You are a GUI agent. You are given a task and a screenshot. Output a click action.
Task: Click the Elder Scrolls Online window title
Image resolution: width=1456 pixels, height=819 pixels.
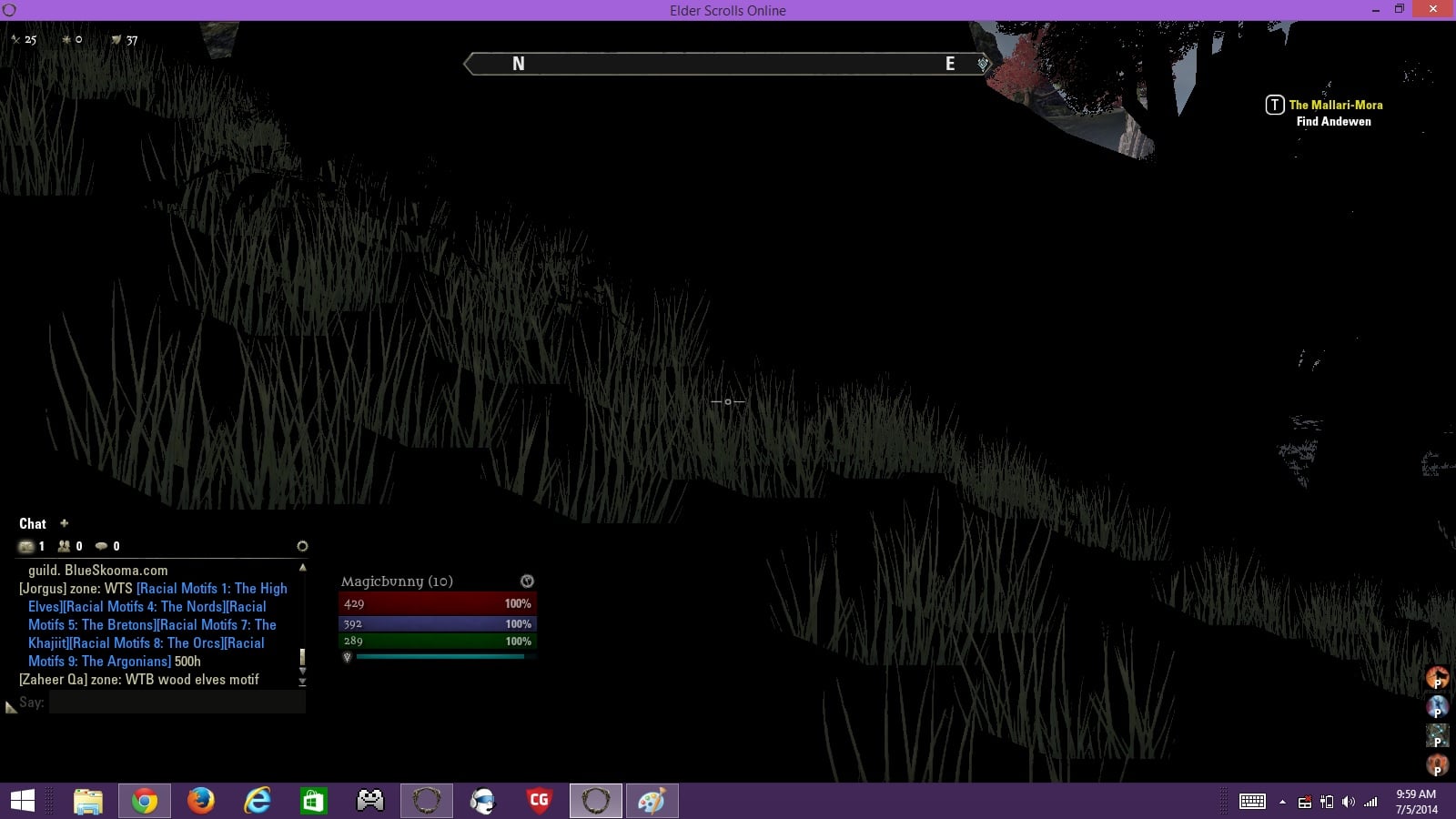[728, 10]
